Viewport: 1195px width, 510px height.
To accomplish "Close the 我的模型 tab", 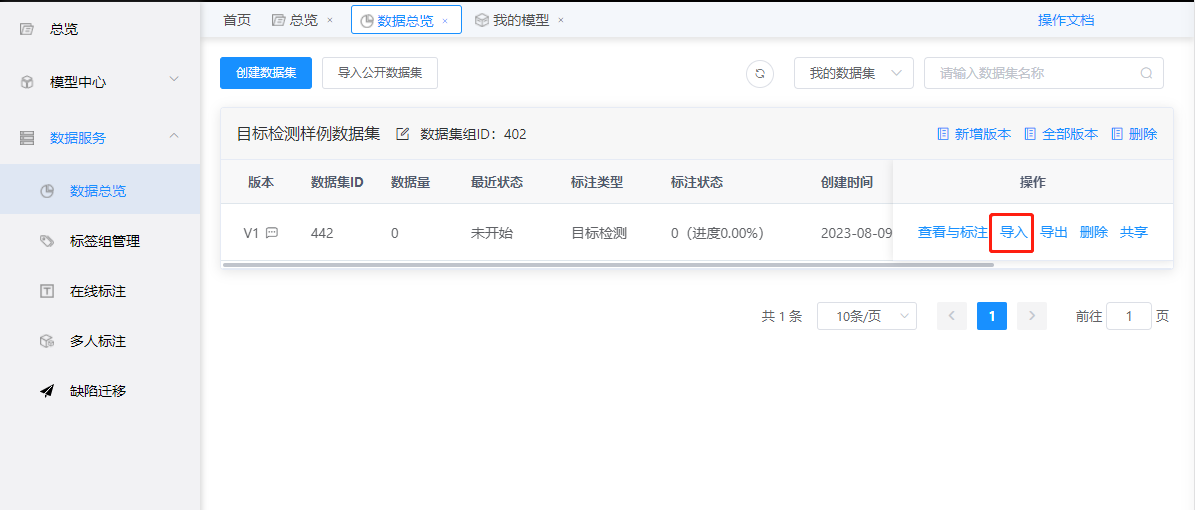I will (561, 21).
